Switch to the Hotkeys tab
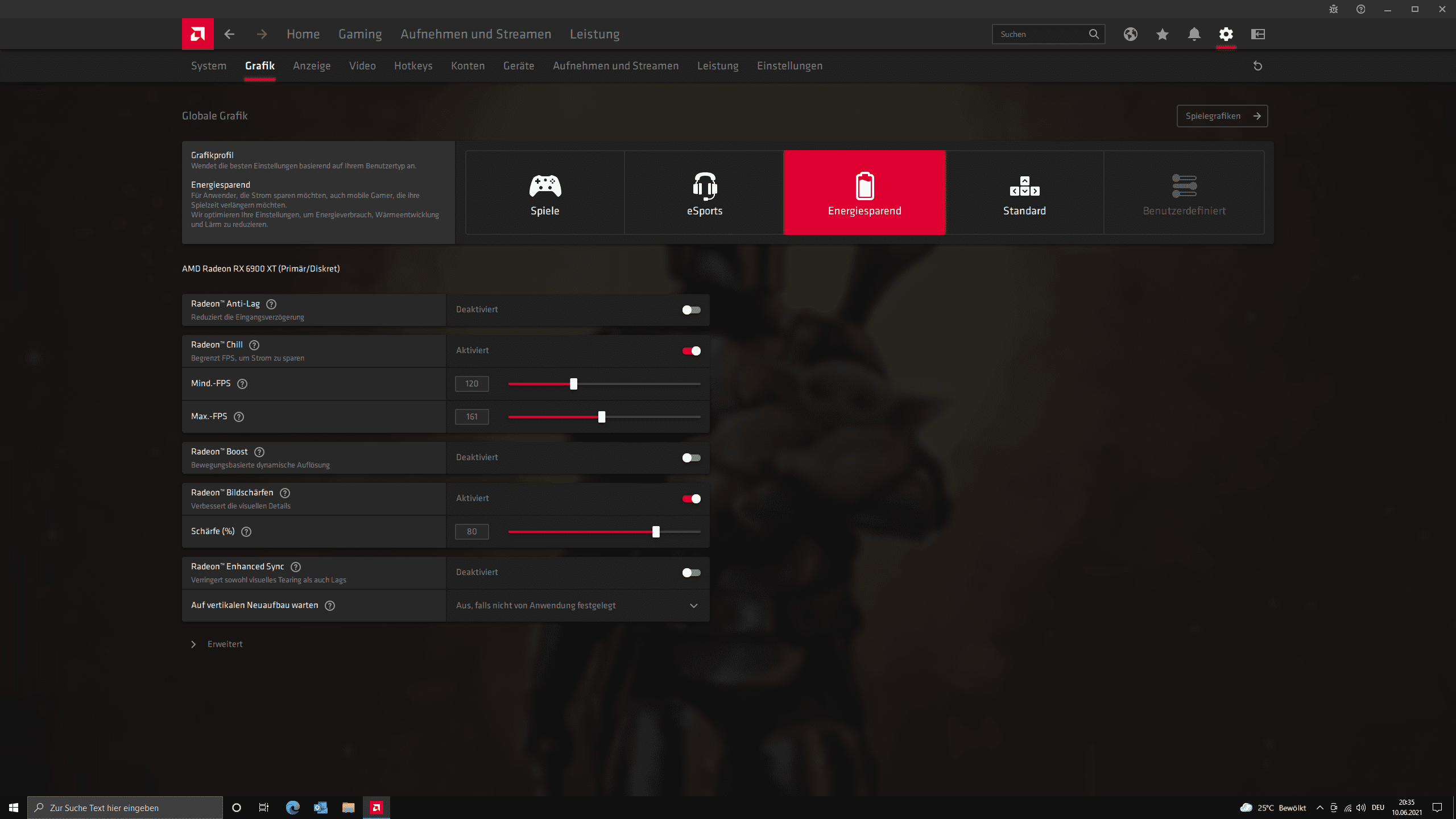The image size is (1456, 819). pos(413,66)
